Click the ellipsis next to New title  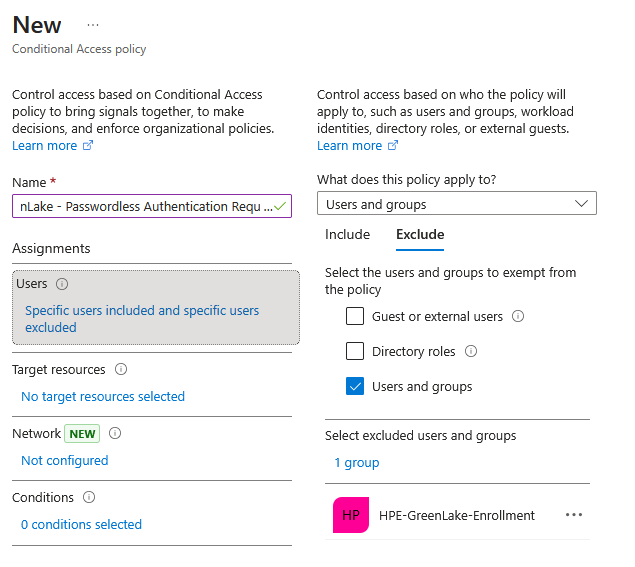click(x=93, y=25)
